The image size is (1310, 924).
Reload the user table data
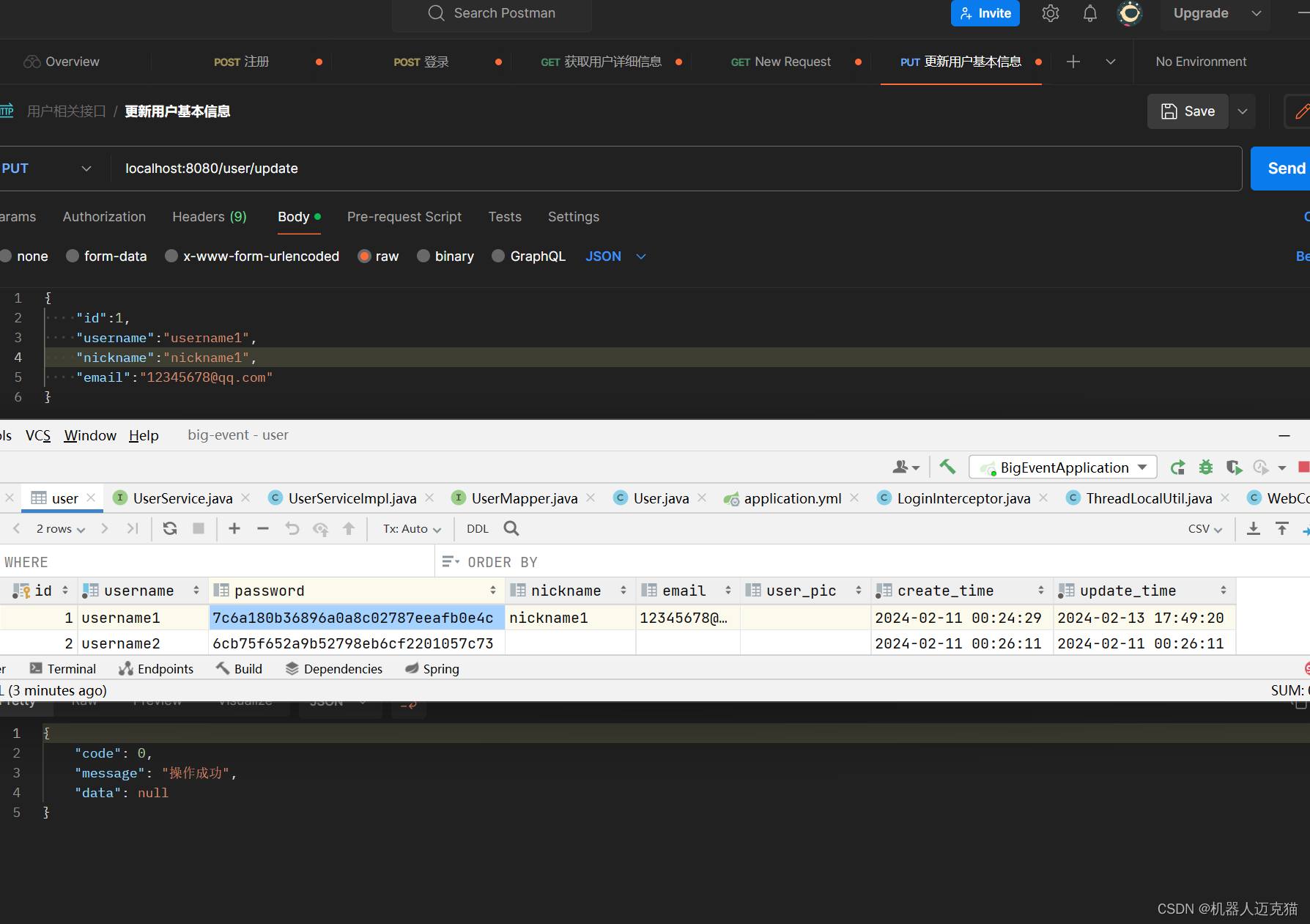click(x=170, y=528)
